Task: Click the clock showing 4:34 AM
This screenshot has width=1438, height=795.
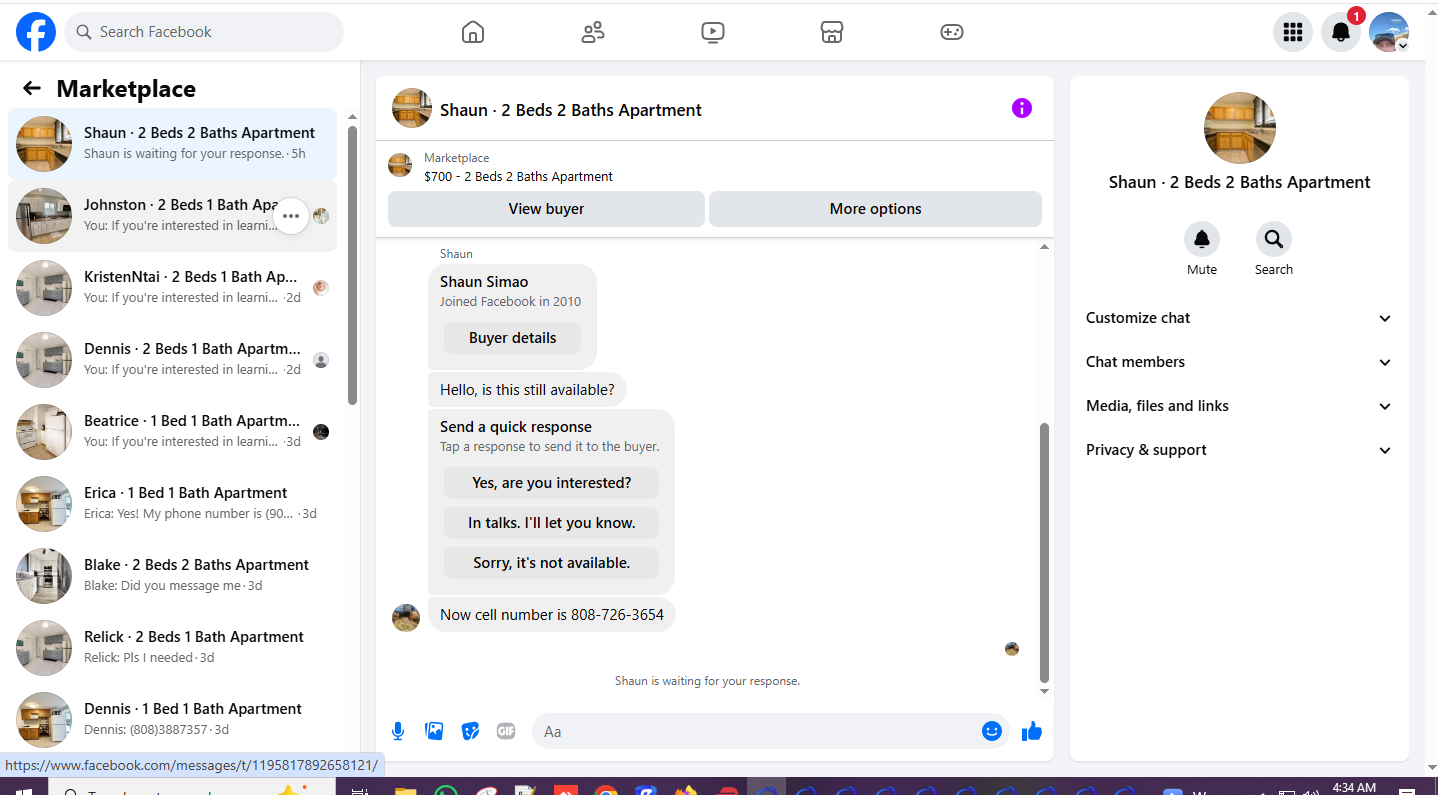Action: point(1354,788)
